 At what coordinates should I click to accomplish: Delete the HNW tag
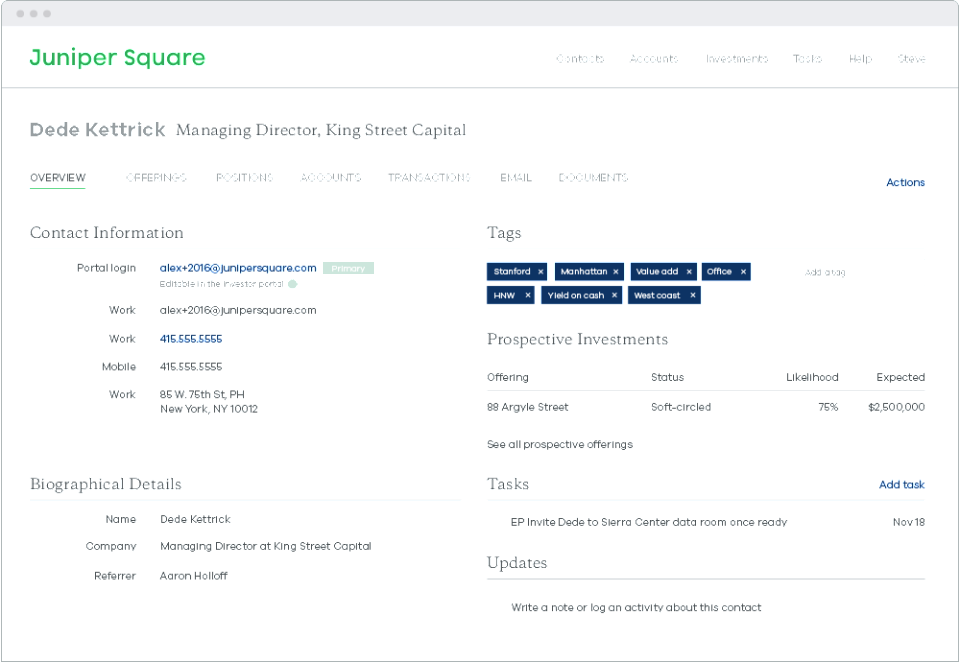527,296
